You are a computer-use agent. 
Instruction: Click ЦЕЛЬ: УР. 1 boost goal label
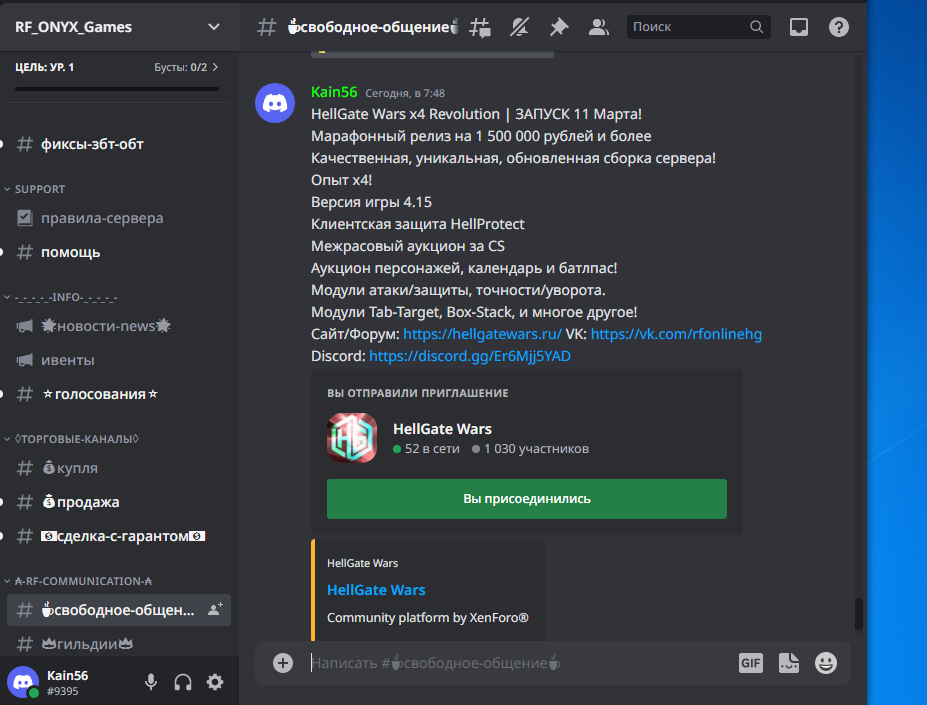(44, 67)
